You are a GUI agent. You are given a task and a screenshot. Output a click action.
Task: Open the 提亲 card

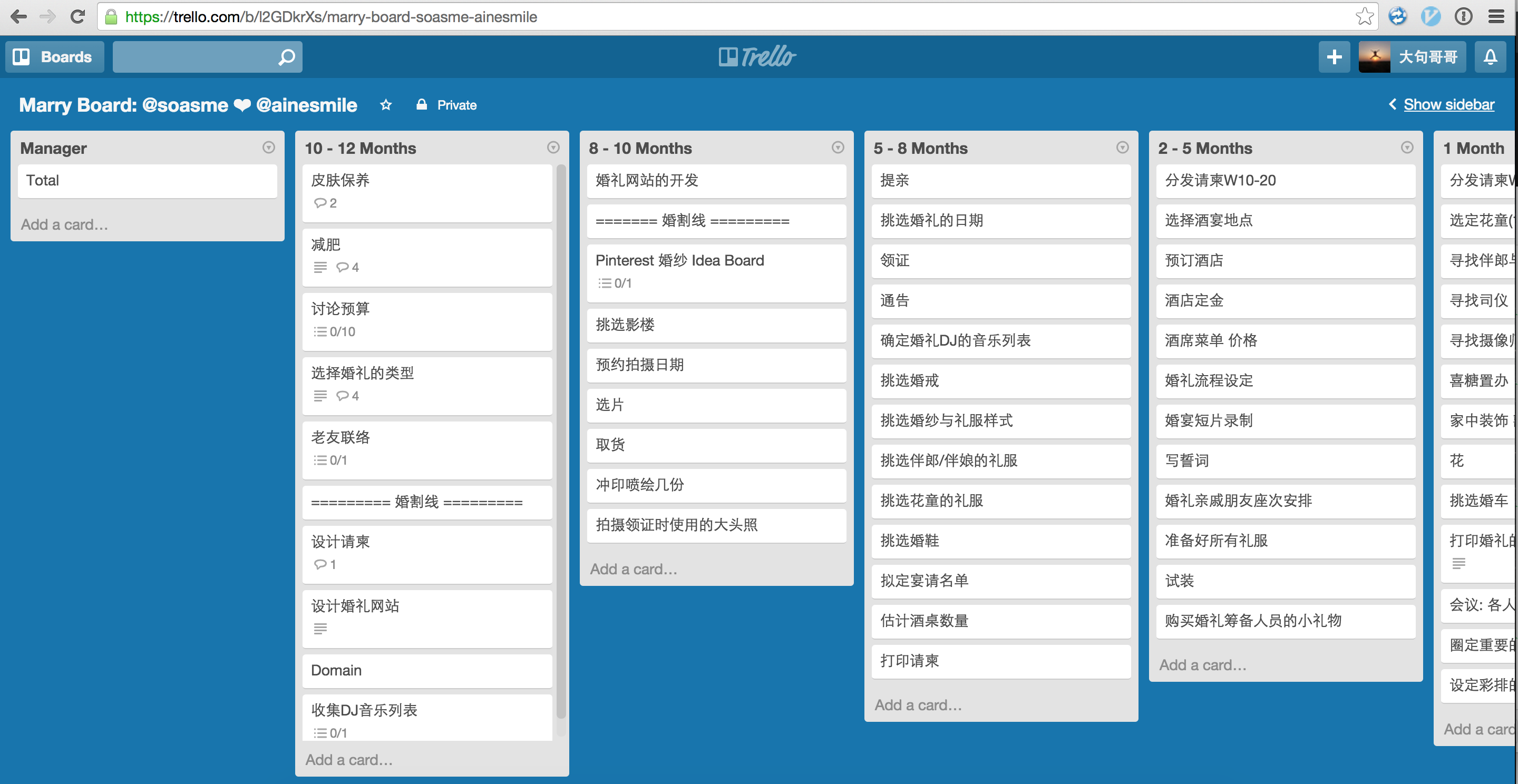(x=1001, y=181)
